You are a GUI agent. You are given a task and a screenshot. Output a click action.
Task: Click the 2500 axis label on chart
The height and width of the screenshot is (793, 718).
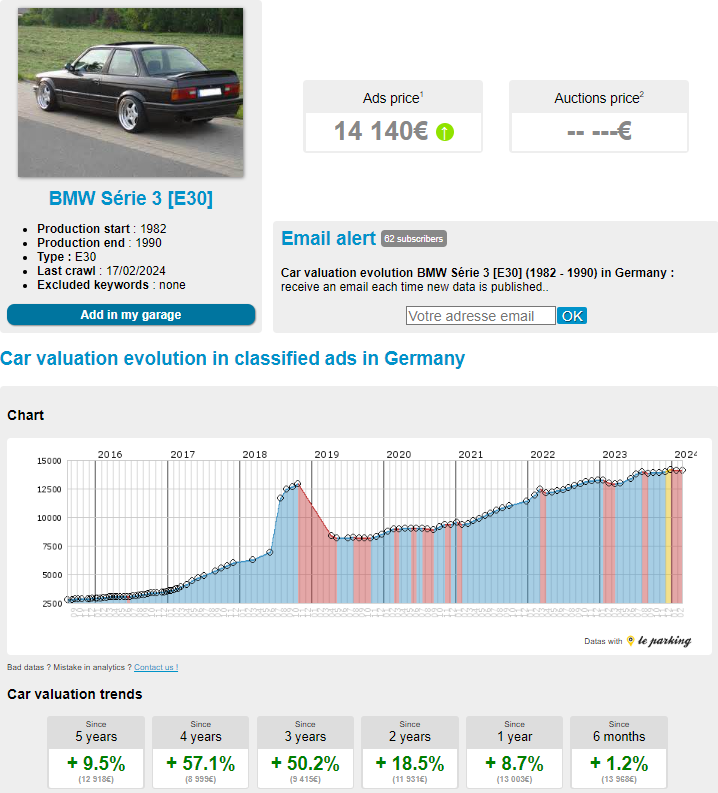[52, 603]
